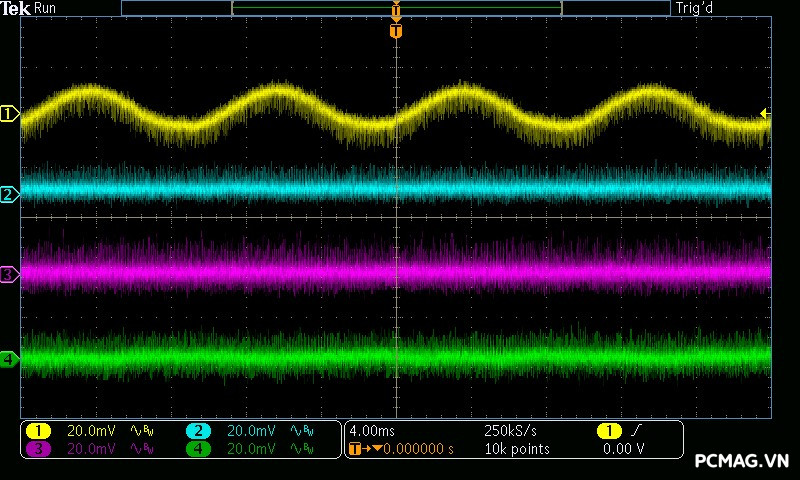
Task: Click channel 3 ground marker on left edge
Action: tap(9, 273)
